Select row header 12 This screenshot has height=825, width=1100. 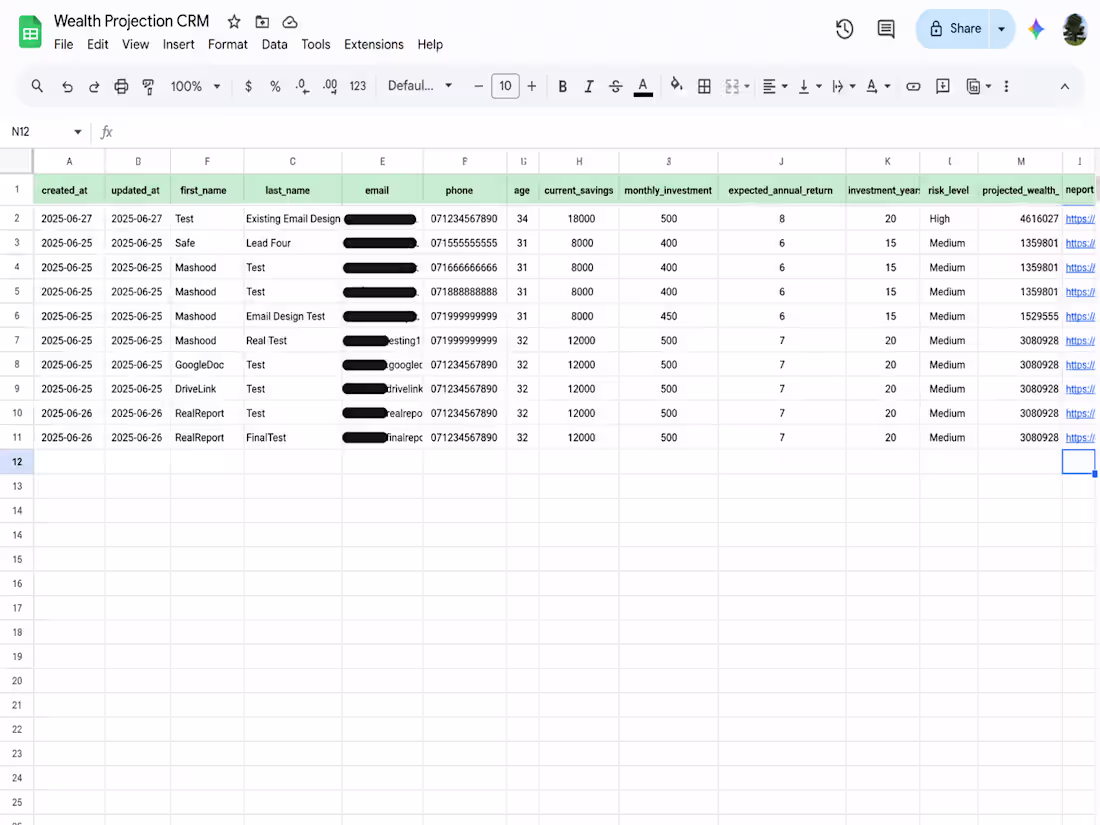click(17, 462)
